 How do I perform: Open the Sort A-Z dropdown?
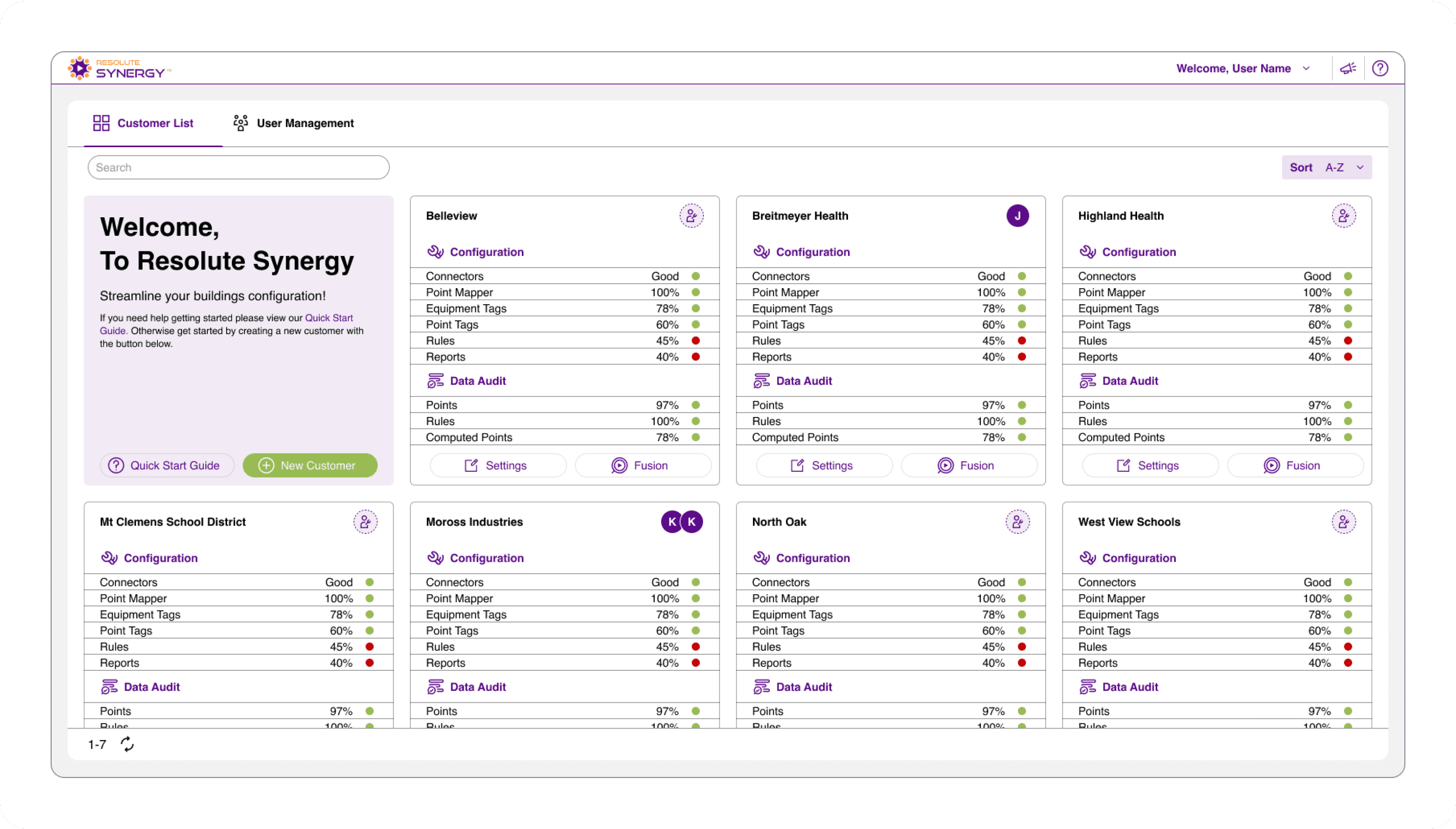click(x=1326, y=167)
